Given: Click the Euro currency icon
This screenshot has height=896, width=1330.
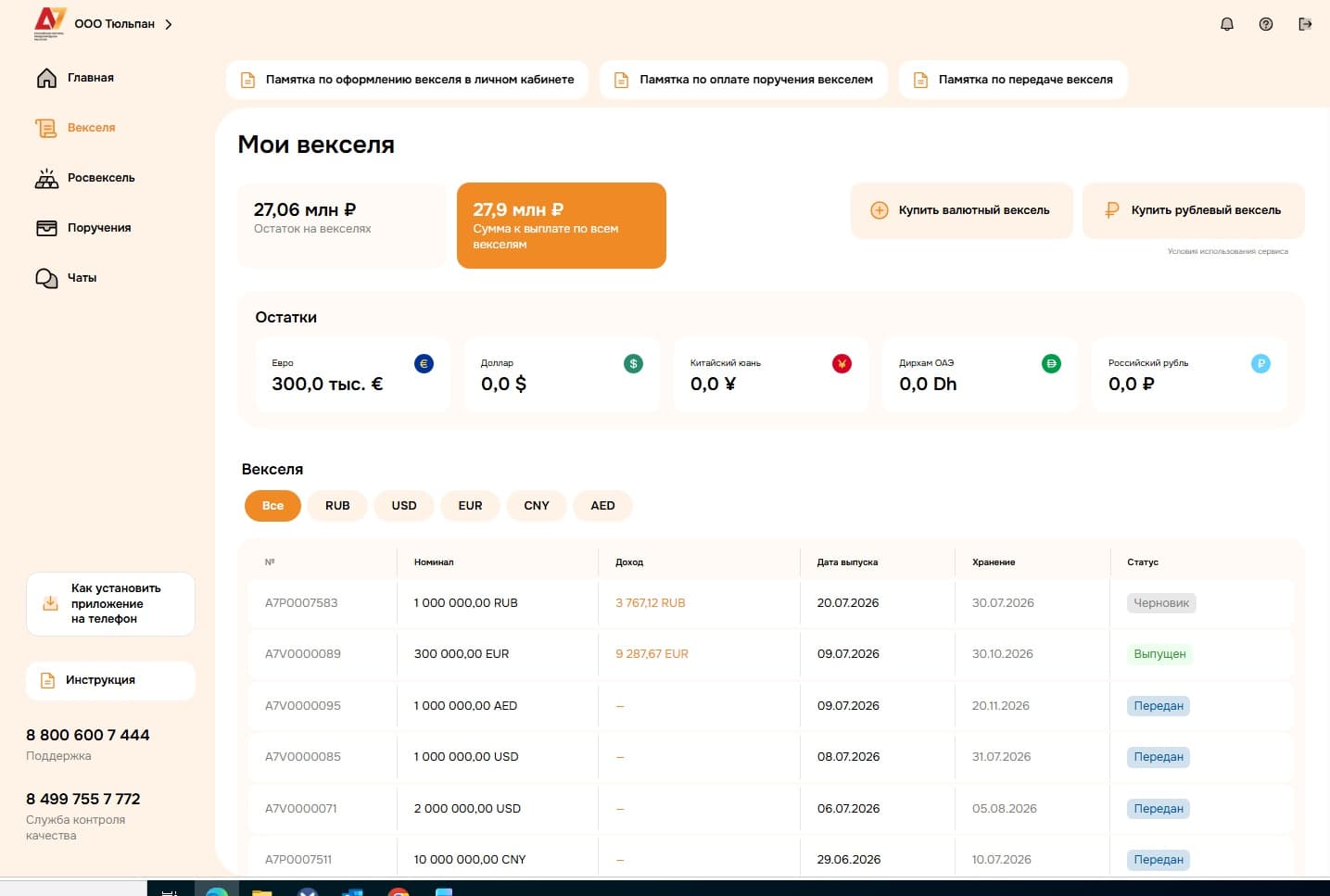Looking at the screenshot, I should click(424, 364).
